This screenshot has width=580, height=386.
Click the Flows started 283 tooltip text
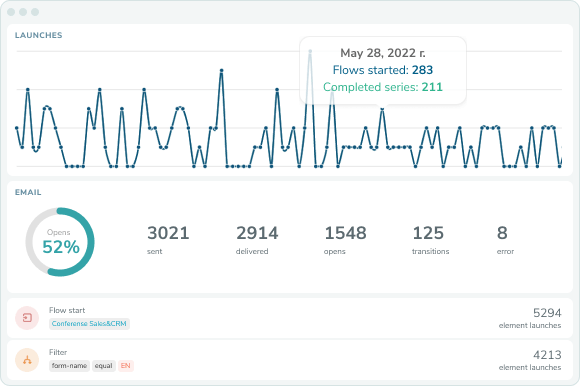pos(382,70)
